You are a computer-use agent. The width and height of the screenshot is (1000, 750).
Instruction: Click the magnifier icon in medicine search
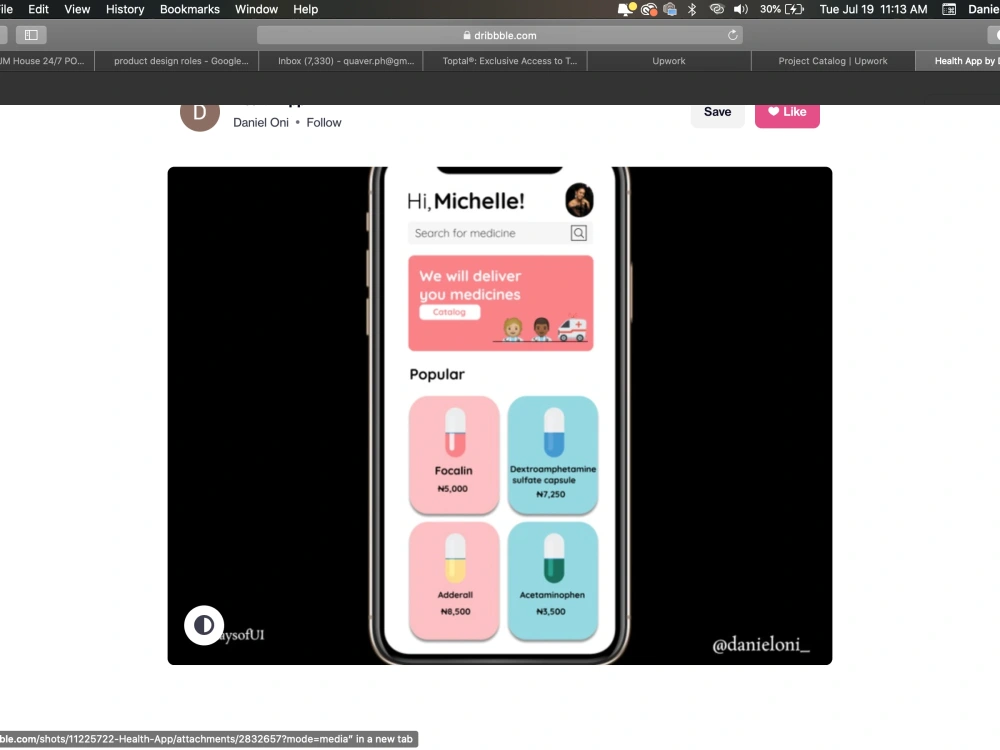click(x=578, y=233)
